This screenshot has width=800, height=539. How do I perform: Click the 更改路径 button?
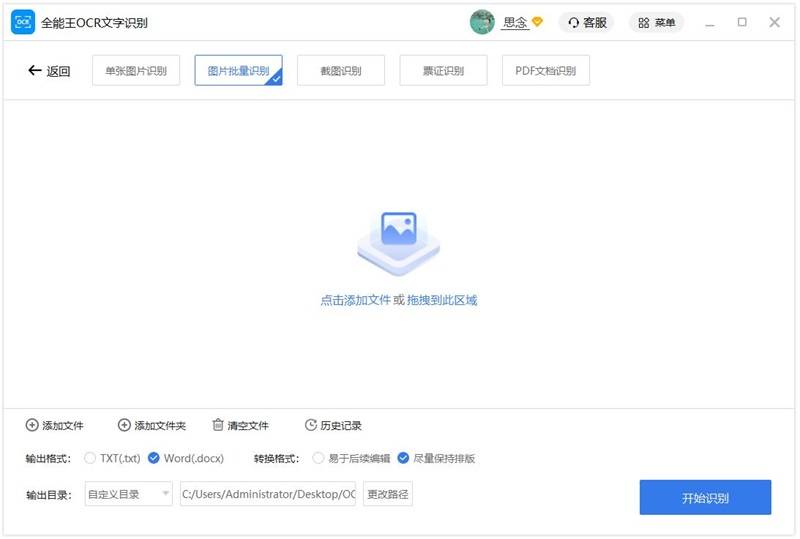click(x=388, y=494)
